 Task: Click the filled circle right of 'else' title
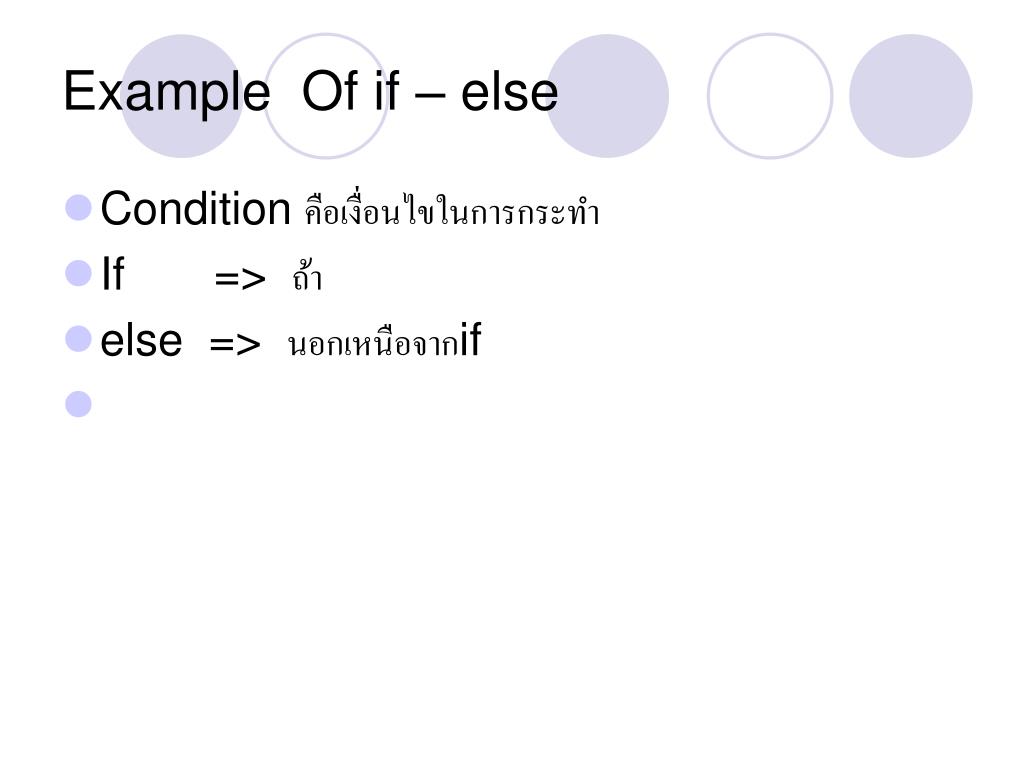[607, 96]
